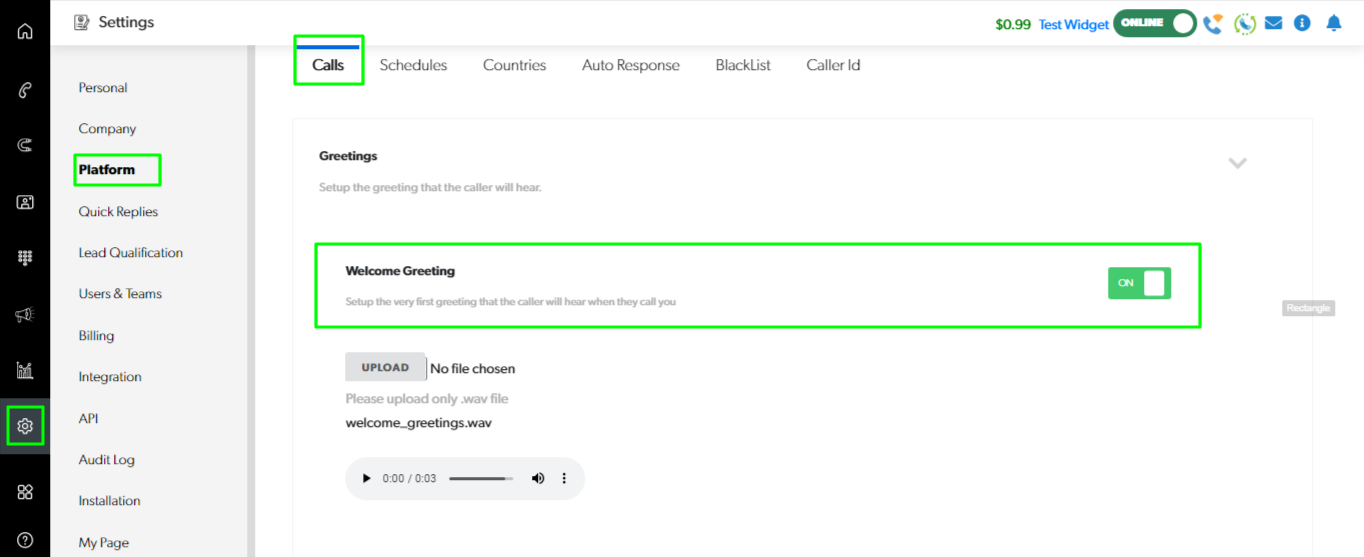1364x557 pixels.
Task: Collapse the Greetings section chevron
Action: click(1237, 163)
